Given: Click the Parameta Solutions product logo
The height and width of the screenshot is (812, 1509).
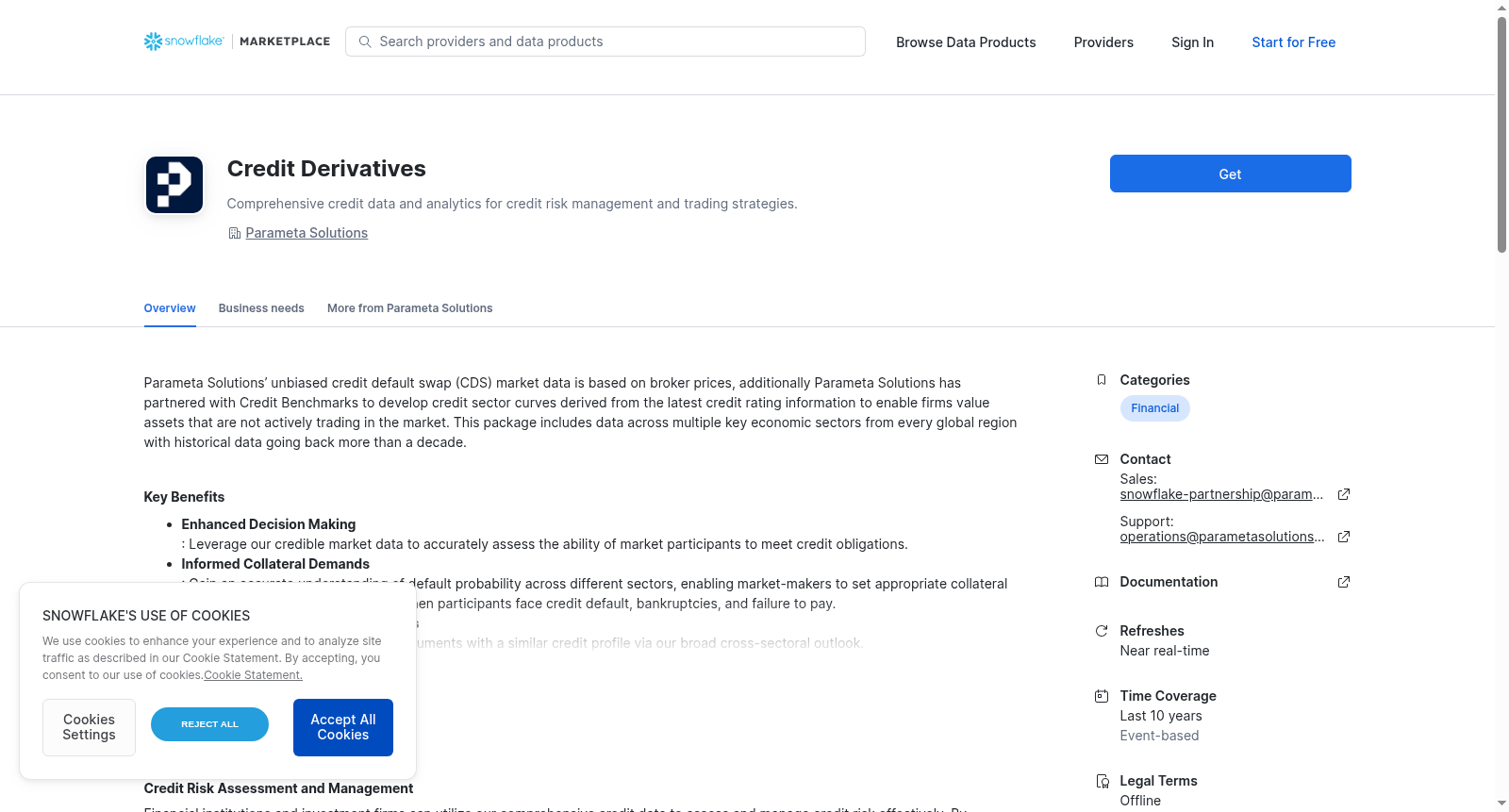Looking at the screenshot, I should click(x=174, y=185).
